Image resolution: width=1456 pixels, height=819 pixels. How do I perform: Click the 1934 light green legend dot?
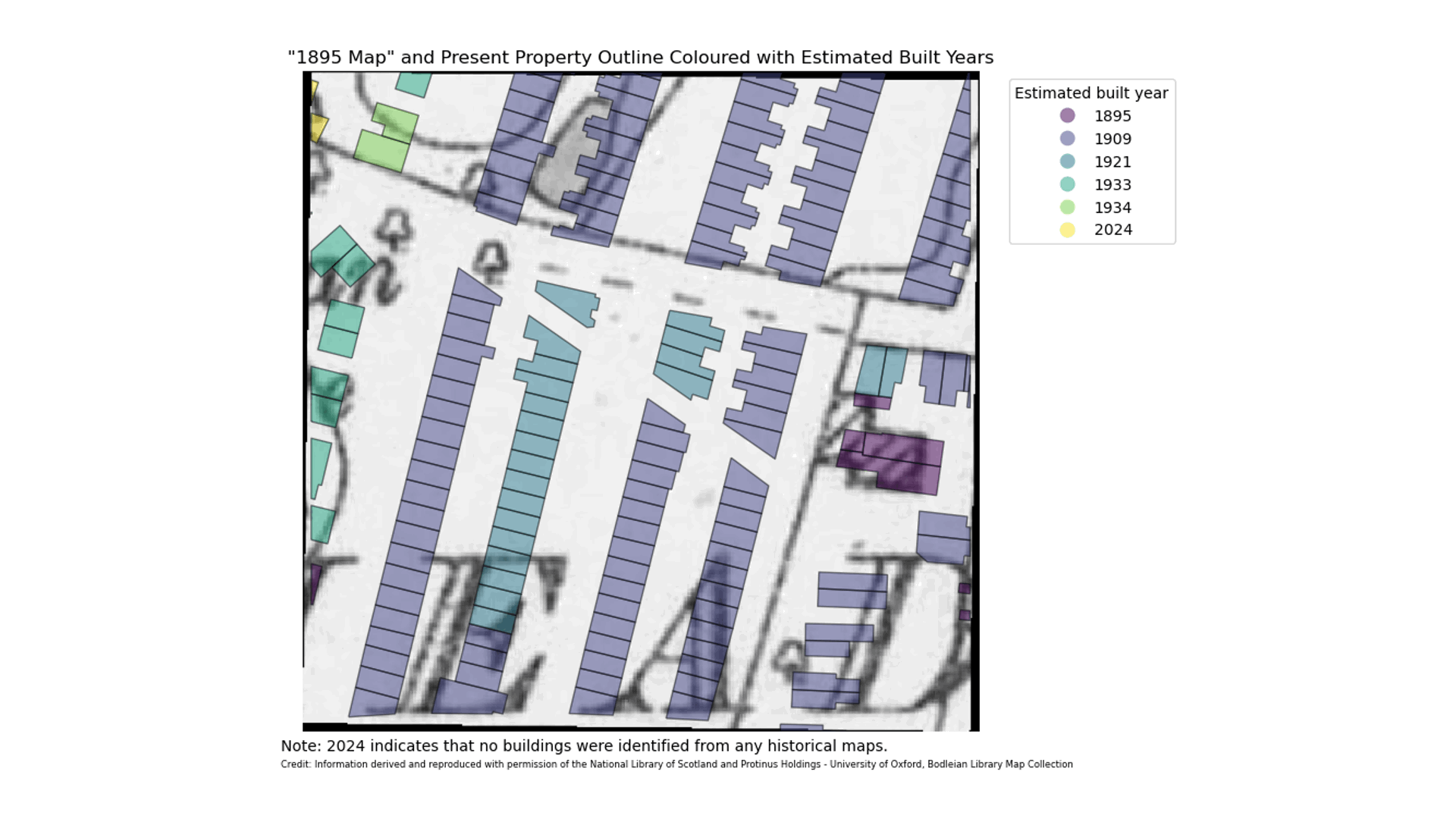point(1067,206)
